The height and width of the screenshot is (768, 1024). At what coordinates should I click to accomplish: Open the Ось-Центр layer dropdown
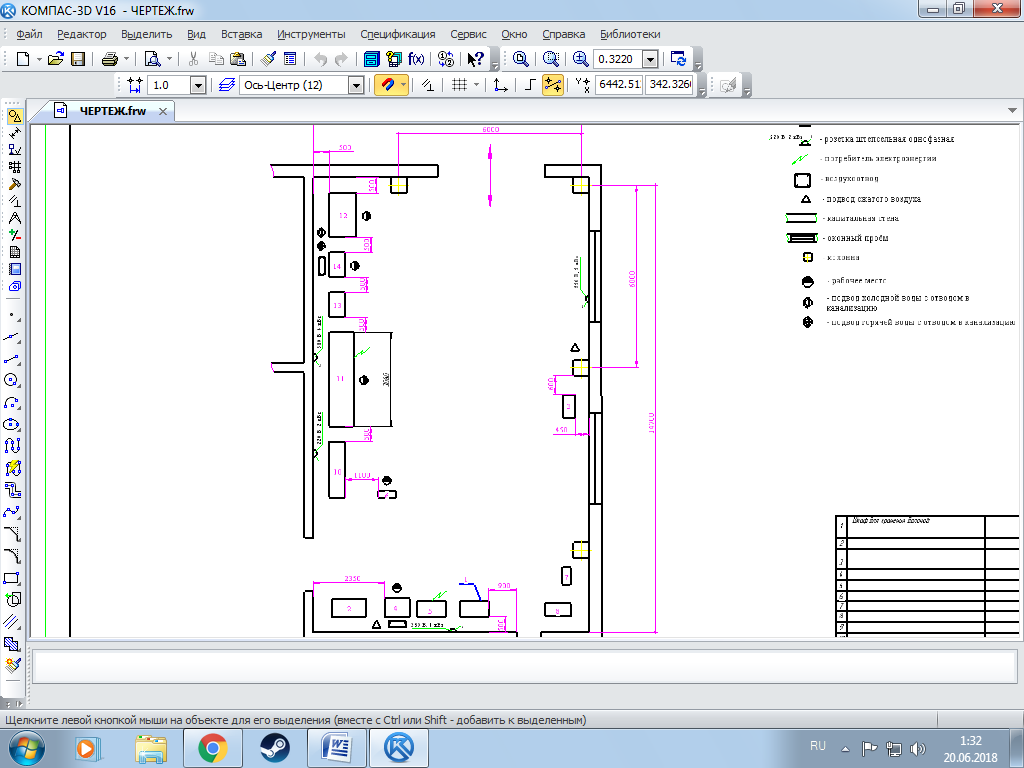tap(356, 86)
